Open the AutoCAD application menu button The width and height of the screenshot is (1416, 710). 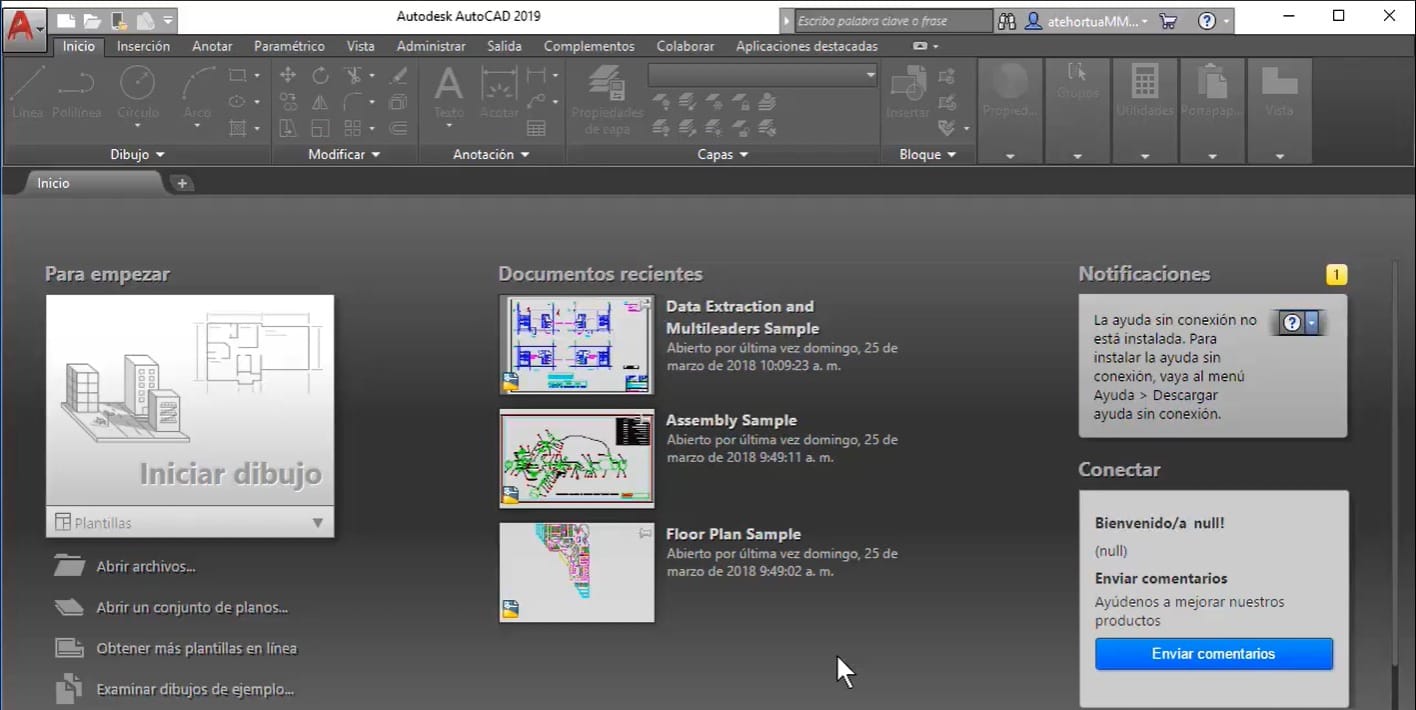[24, 27]
